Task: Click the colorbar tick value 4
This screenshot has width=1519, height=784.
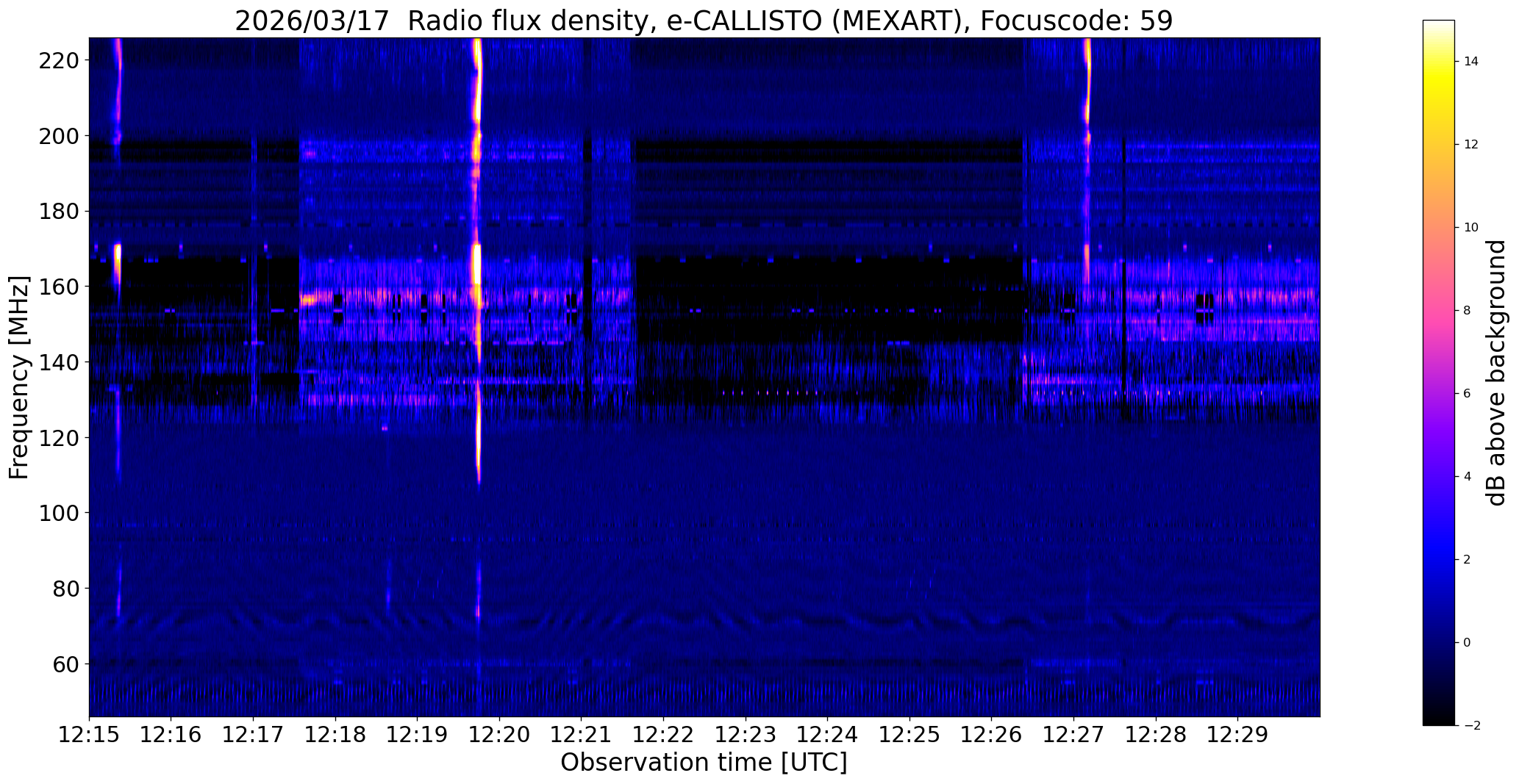Action: pos(1468,477)
